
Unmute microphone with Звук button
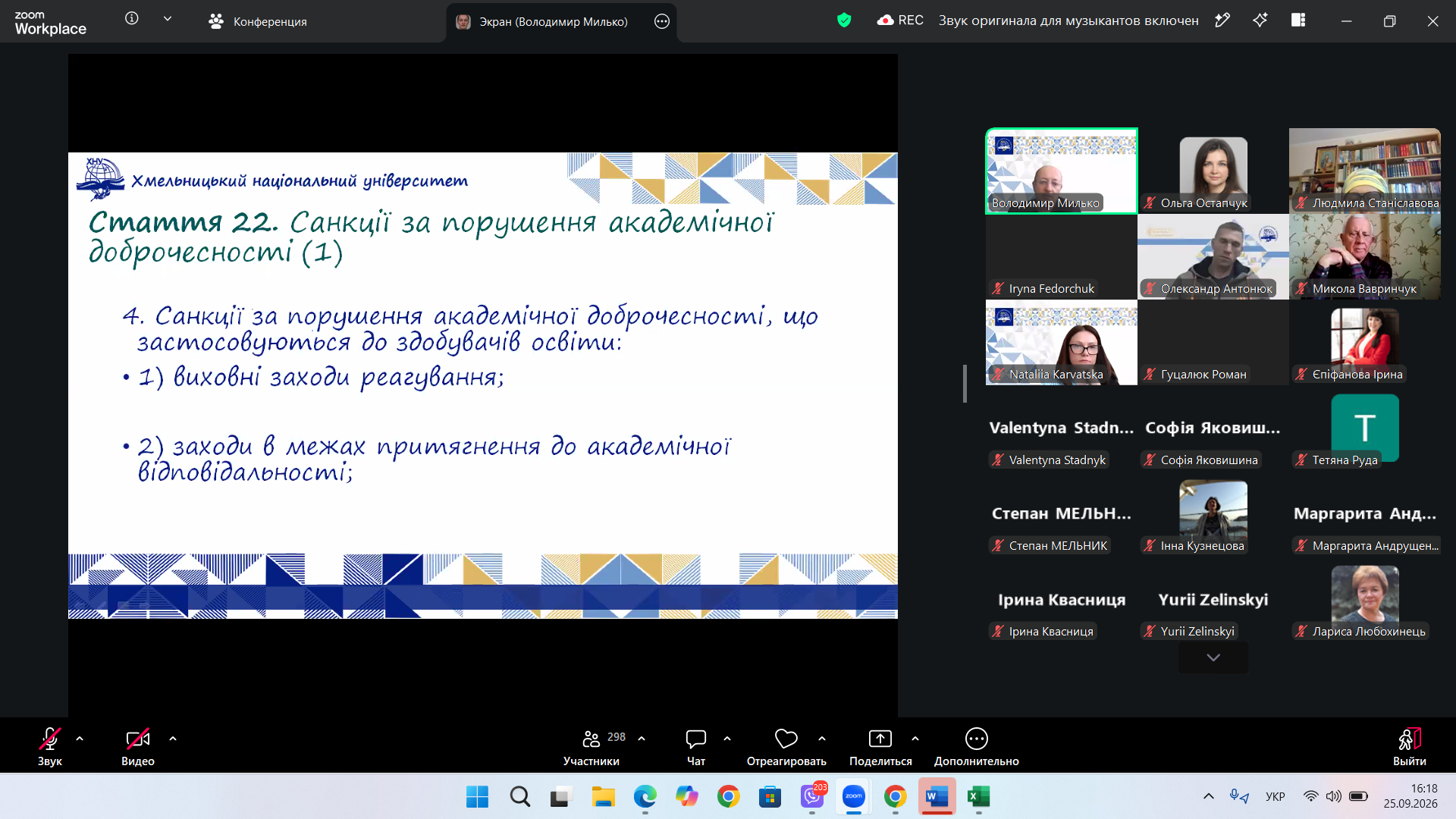point(50,748)
